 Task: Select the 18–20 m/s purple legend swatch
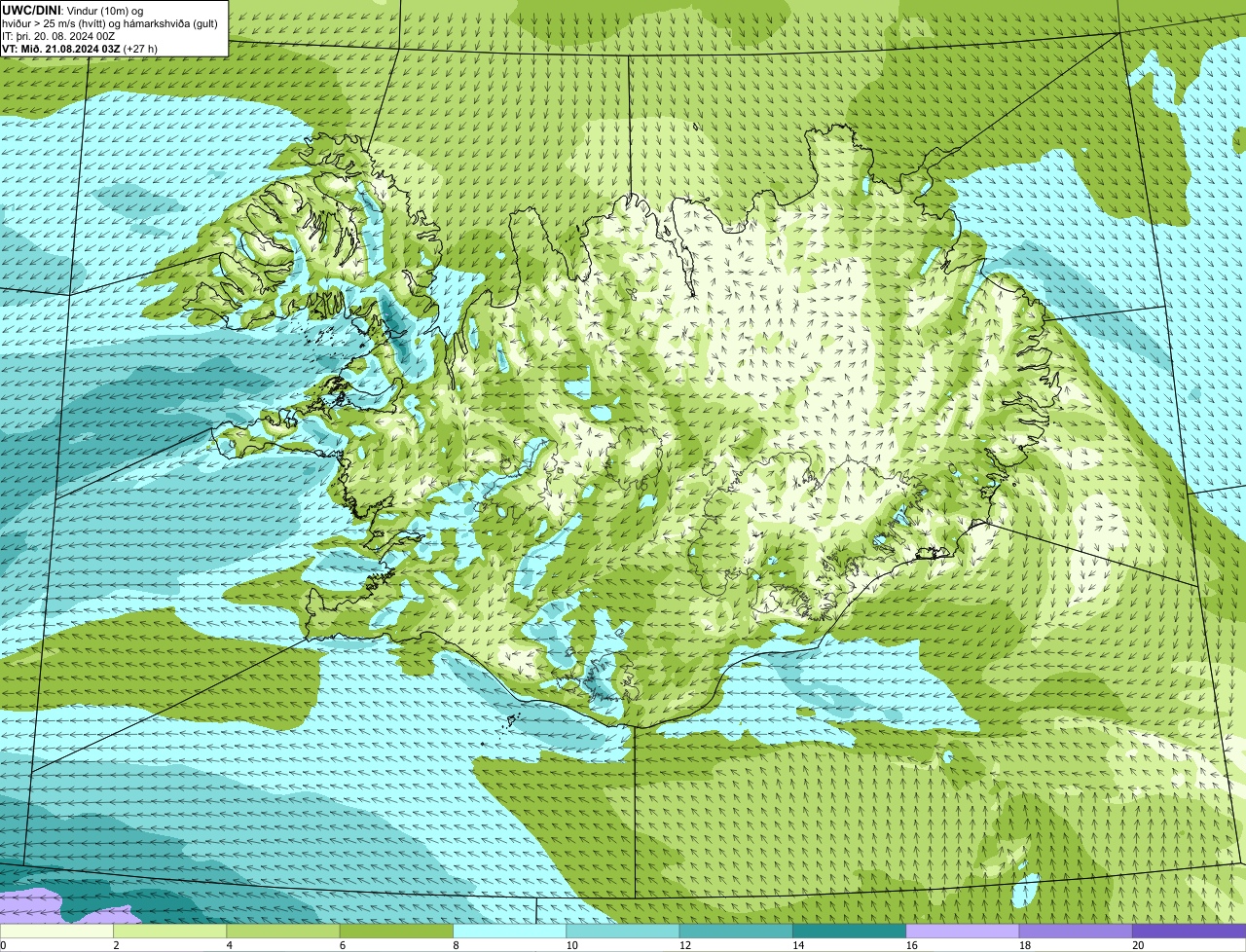point(1076,931)
